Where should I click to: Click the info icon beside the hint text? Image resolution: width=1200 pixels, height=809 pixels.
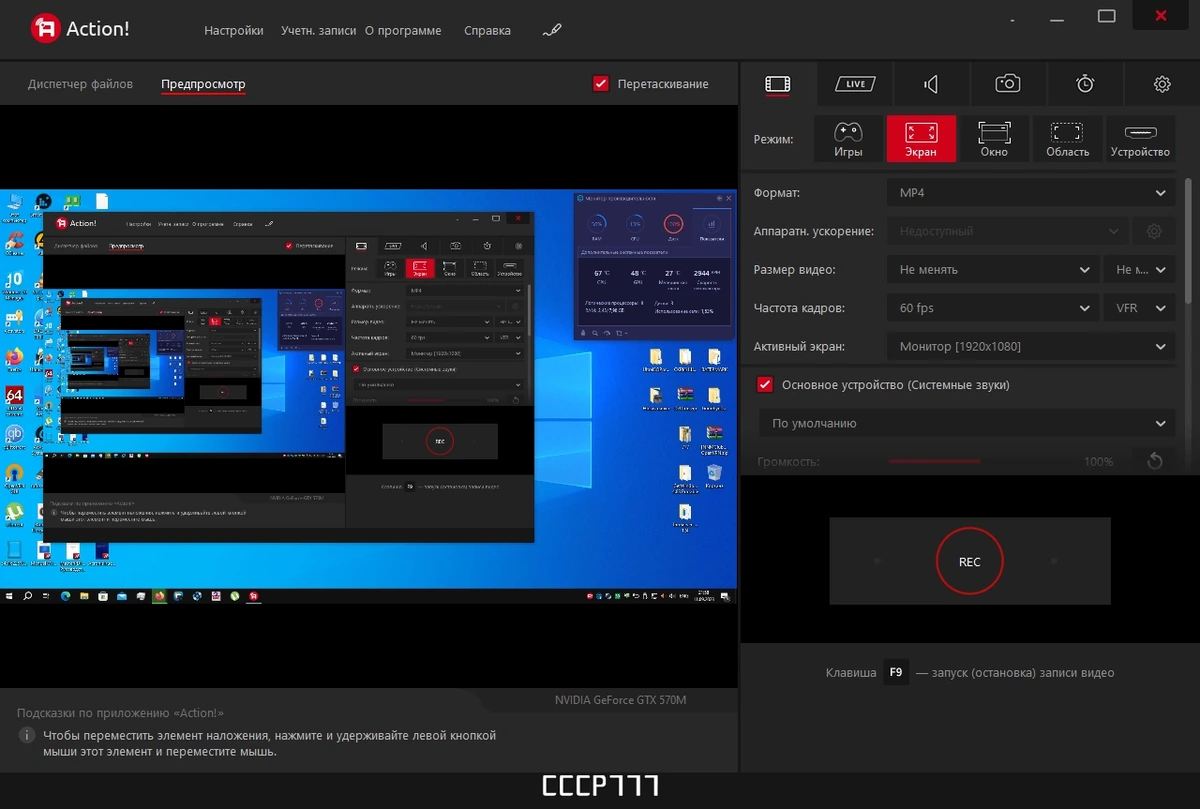pyautogui.click(x=27, y=736)
